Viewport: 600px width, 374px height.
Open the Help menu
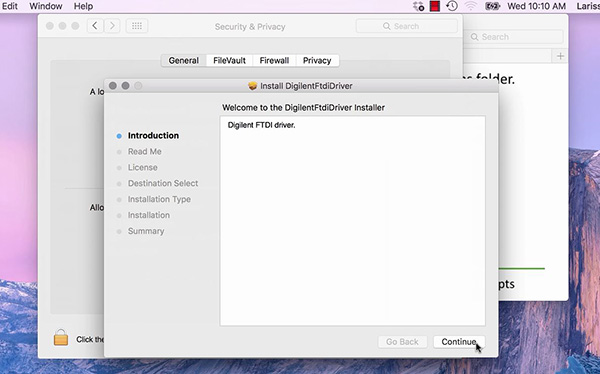(x=83, y=6)
